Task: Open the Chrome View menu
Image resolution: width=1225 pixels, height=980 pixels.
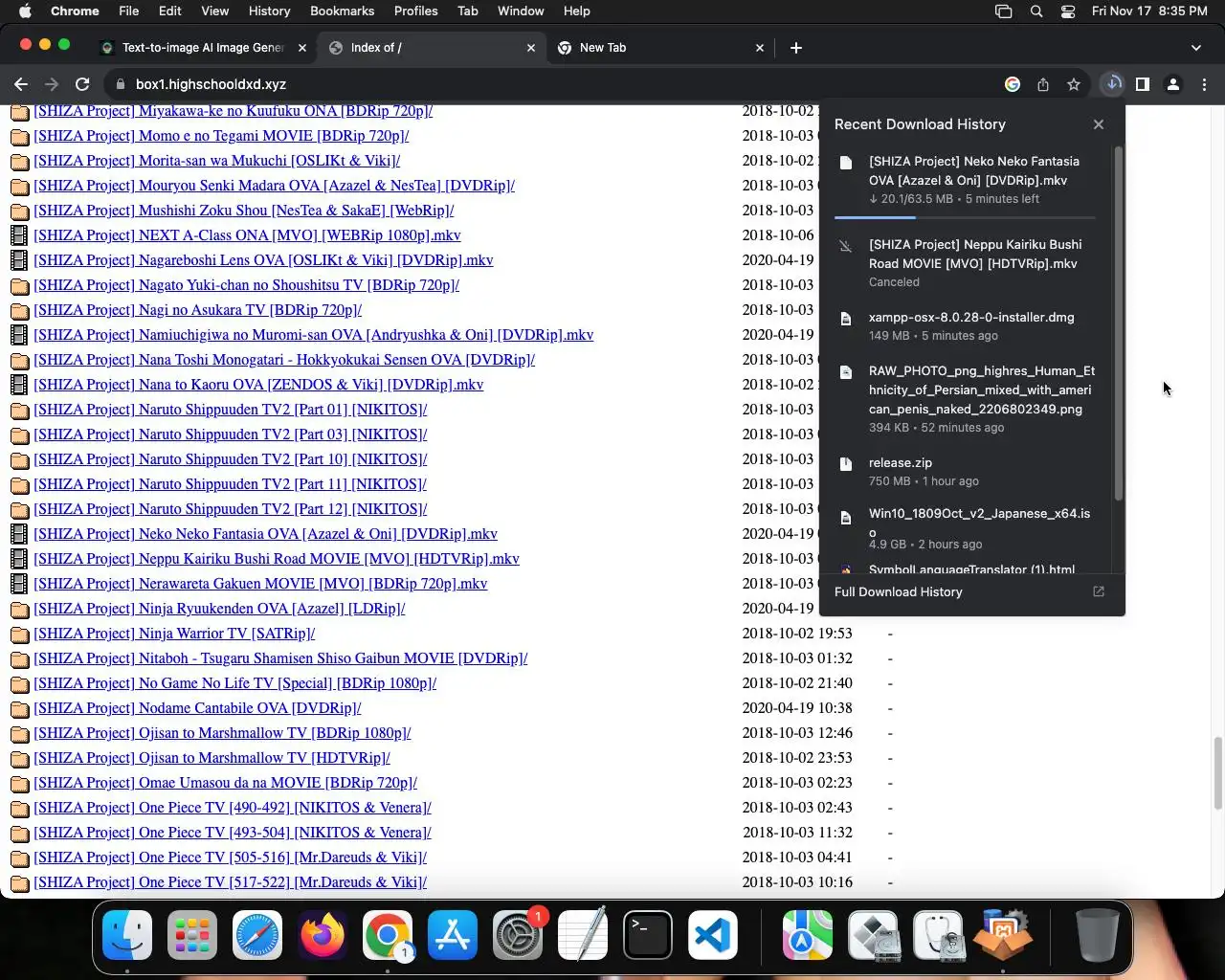Action: pyautogui.click(x=214, y=11)
